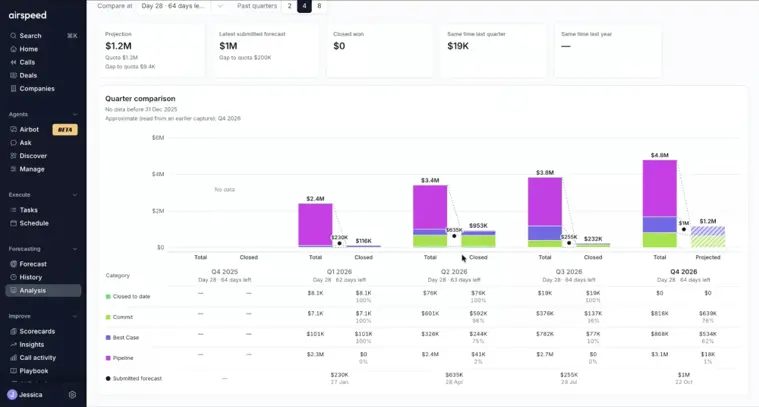Click the $3.1M Pipeline value for Q4 2026

[660, 355]
